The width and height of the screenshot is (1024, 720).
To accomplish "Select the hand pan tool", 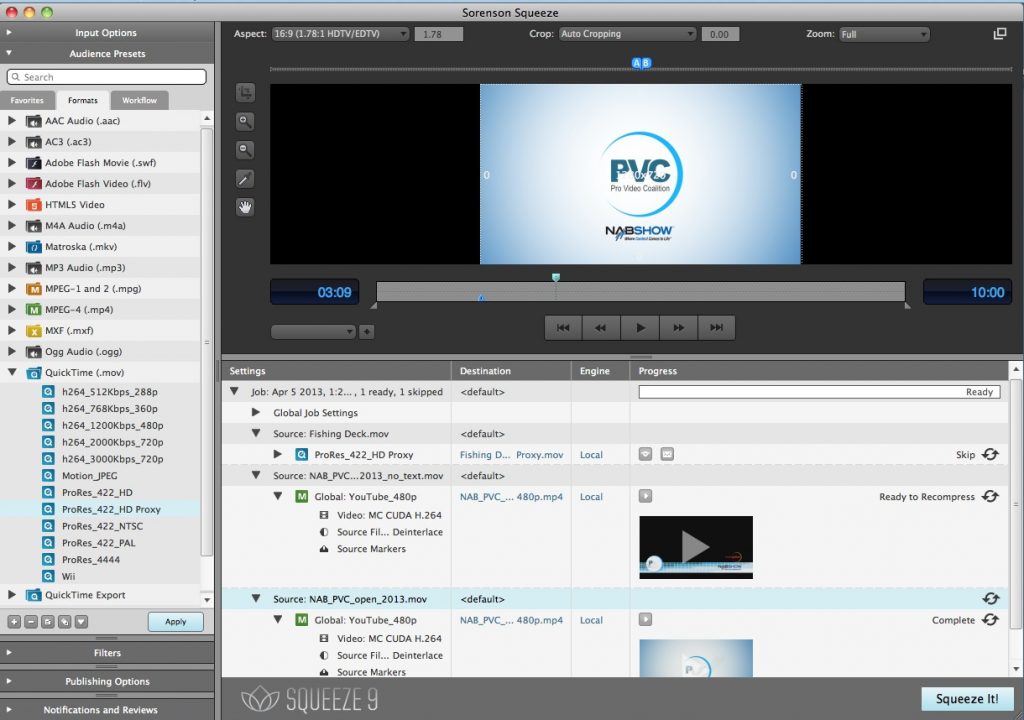I will click(x=245, y=208).
